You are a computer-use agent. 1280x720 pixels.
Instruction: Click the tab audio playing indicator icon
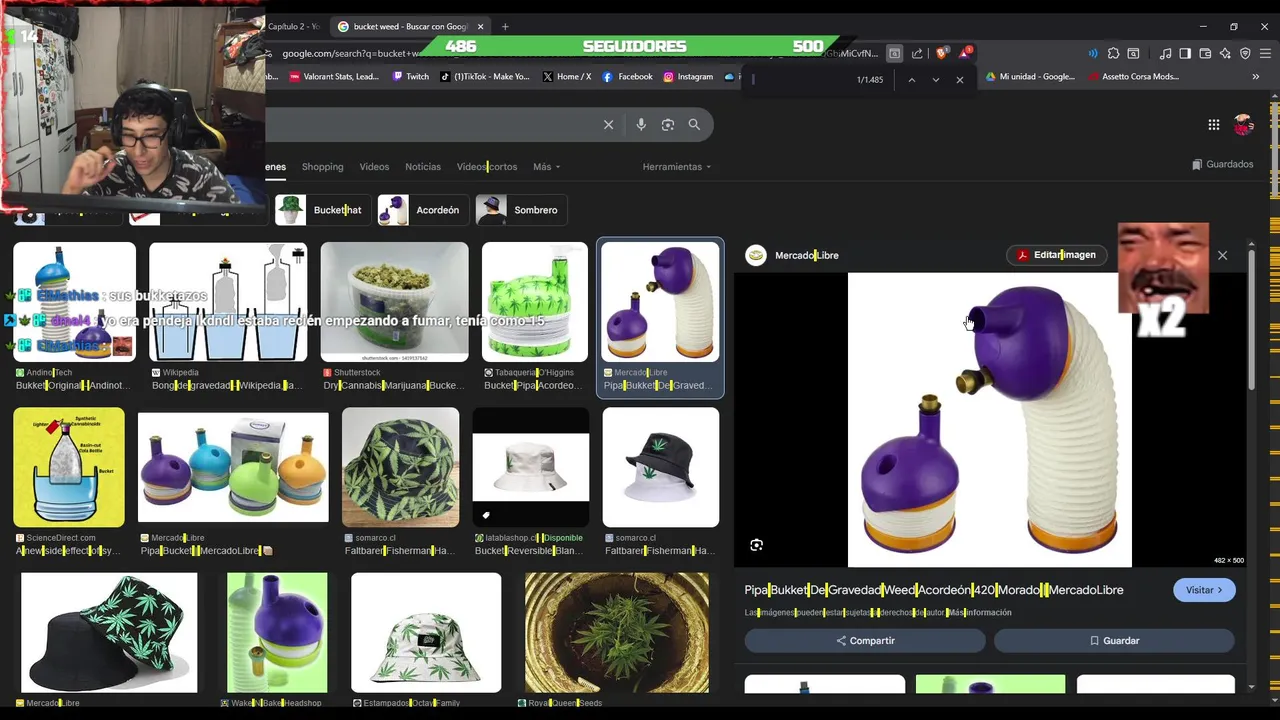tap(1092, 53)
